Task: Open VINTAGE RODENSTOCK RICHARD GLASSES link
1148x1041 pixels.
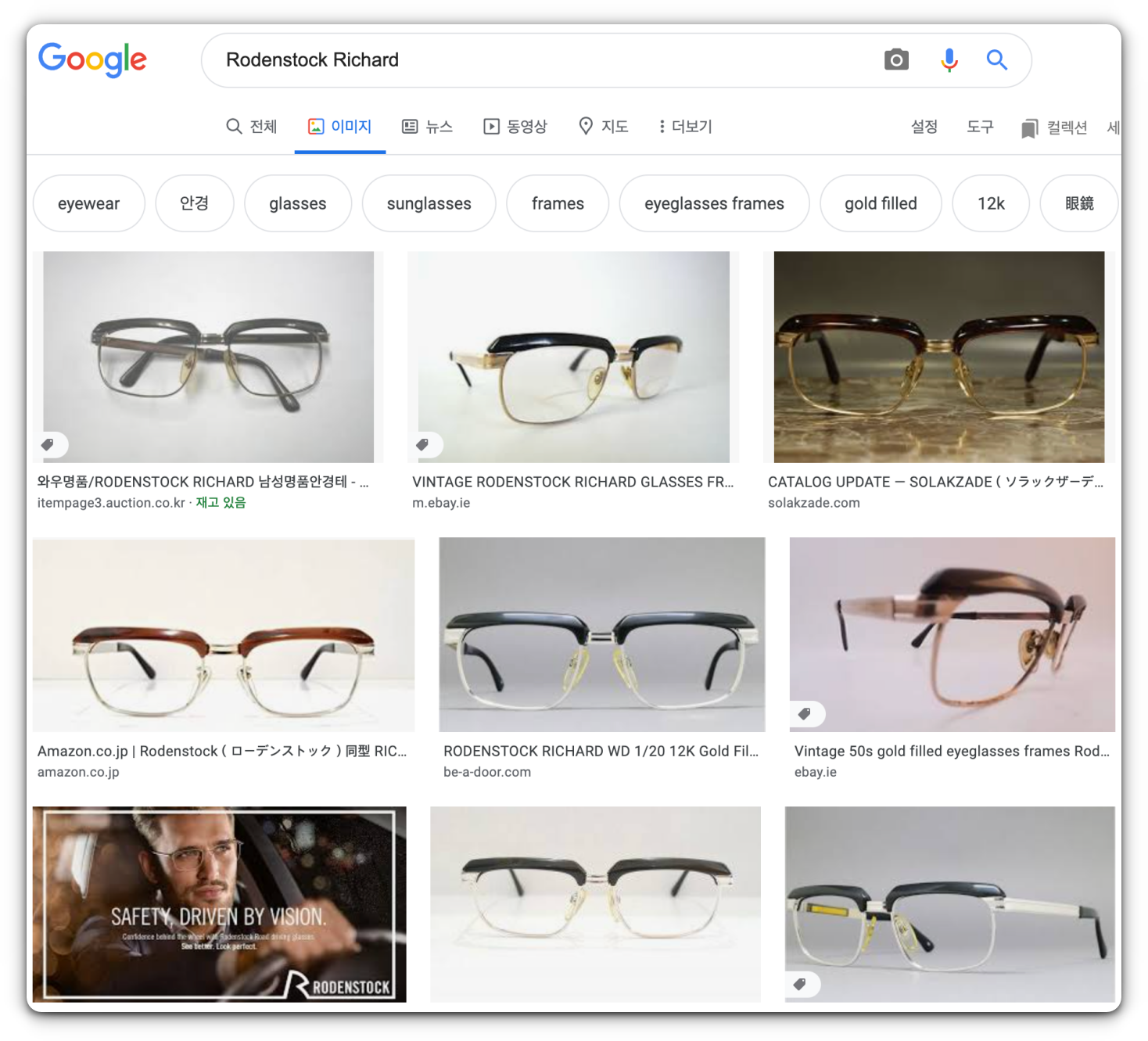Action: coord(573,482)
